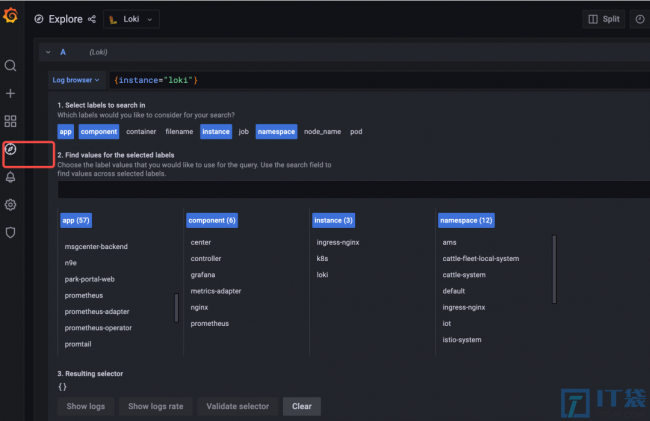Click Validate selector button
The height and width of the screenshot is (421, 650).
(238, 406)
